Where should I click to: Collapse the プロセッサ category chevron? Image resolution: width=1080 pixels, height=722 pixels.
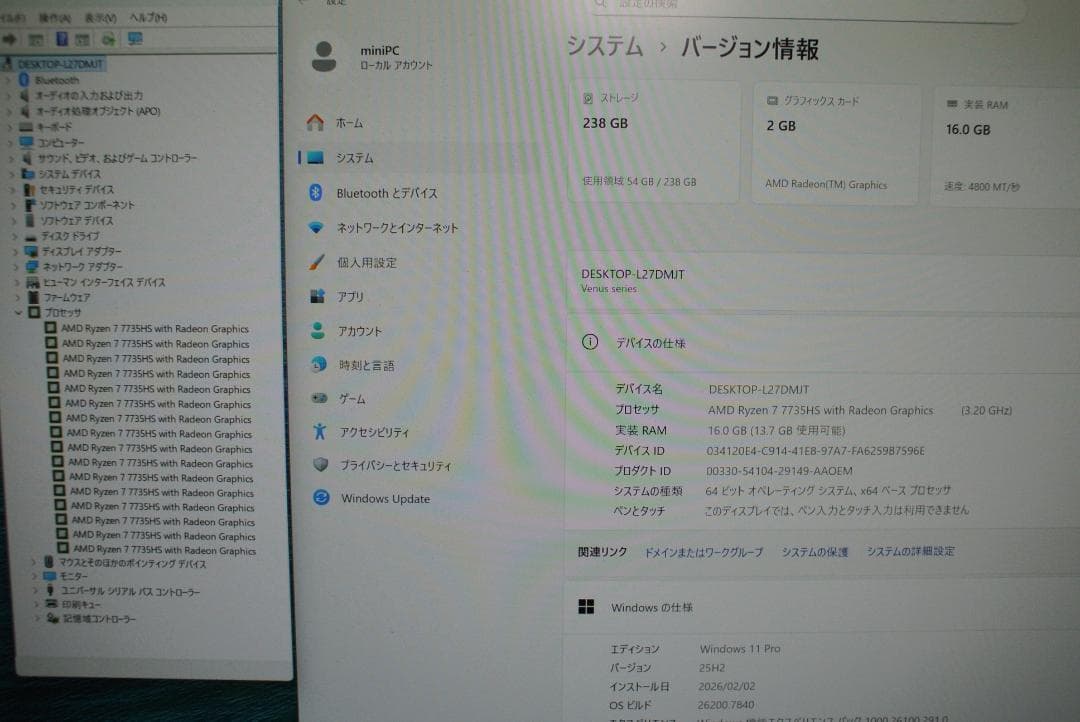point(19,313)
